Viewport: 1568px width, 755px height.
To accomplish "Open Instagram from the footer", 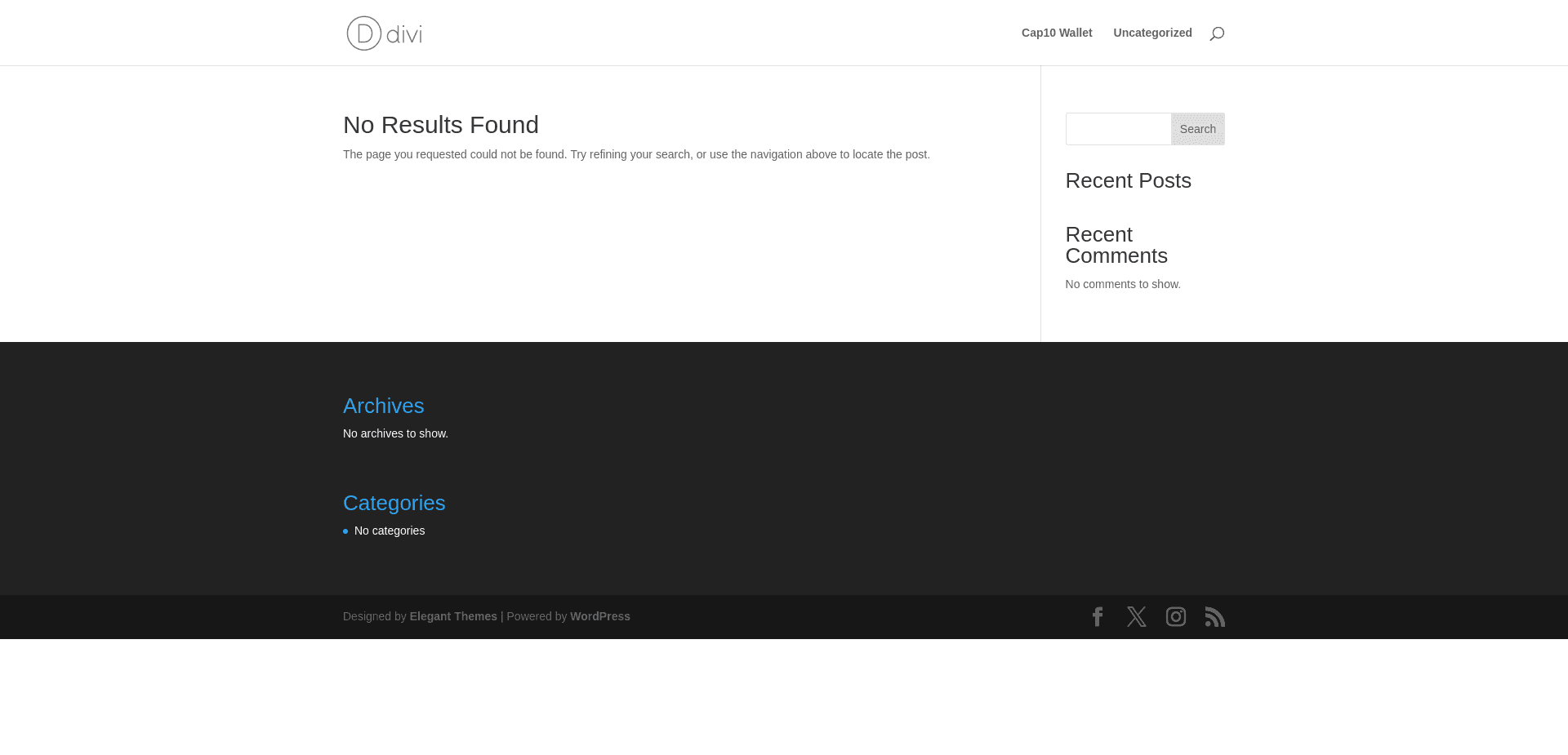I will (1176, 617).
